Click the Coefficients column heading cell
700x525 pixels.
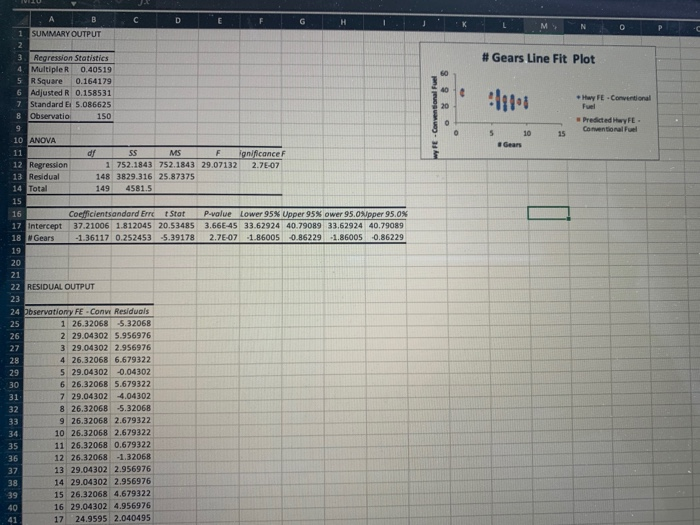point(90,214)
